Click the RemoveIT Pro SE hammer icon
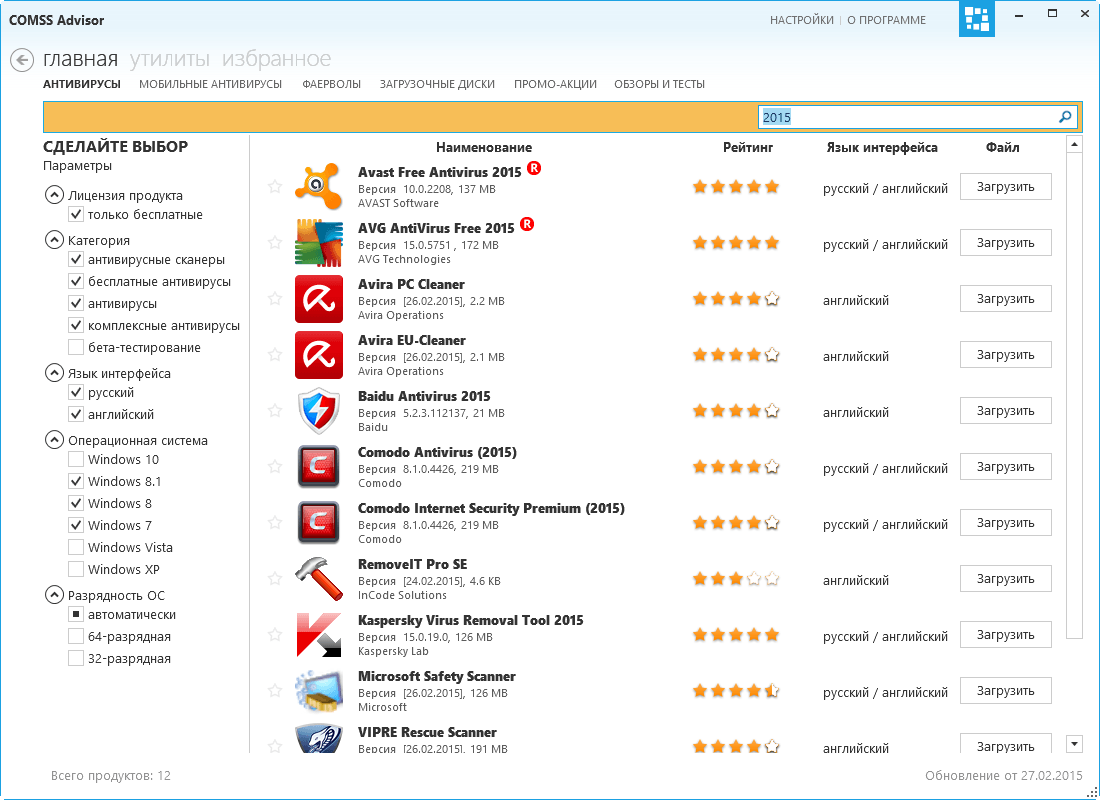The height and width of the screenshot is (800, 1100). click(x=318, y=579)
